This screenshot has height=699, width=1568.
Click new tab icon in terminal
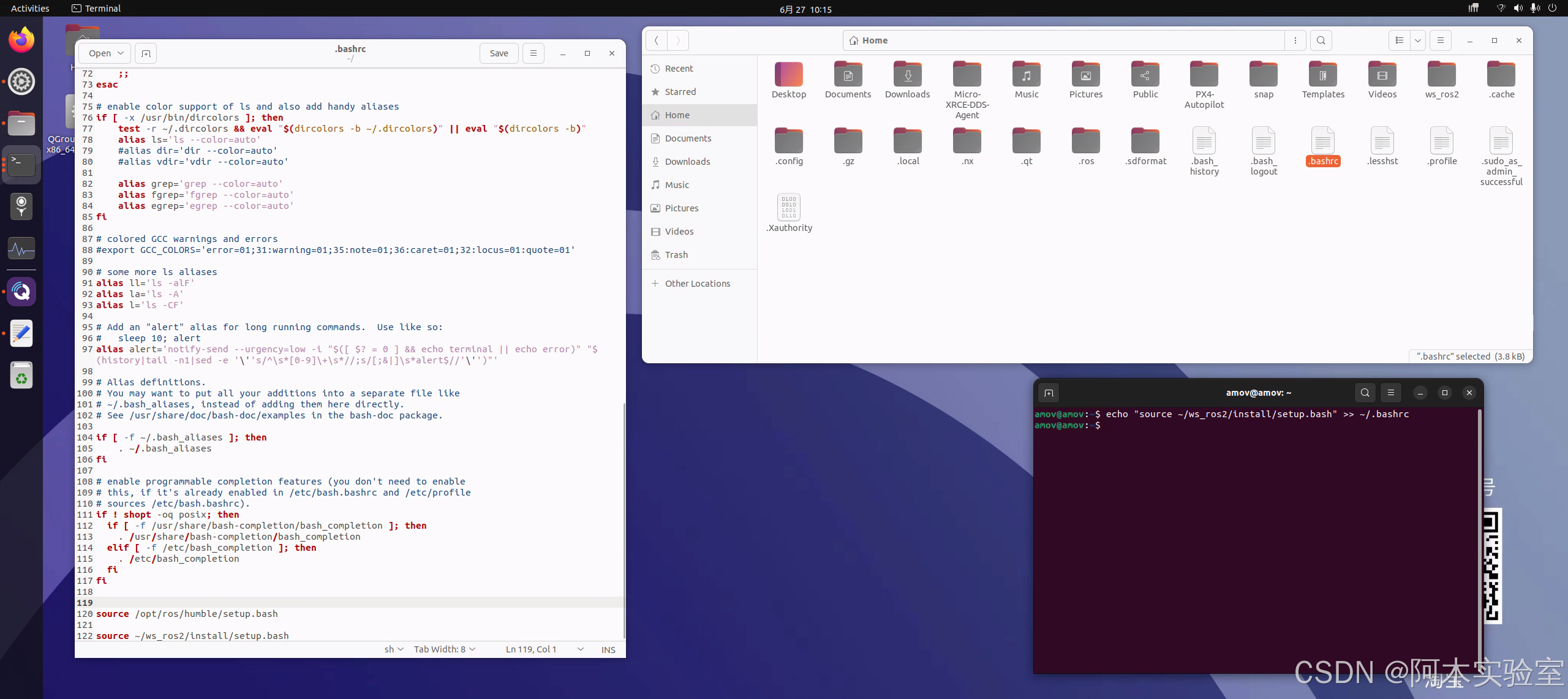[x=1049, y=393]
